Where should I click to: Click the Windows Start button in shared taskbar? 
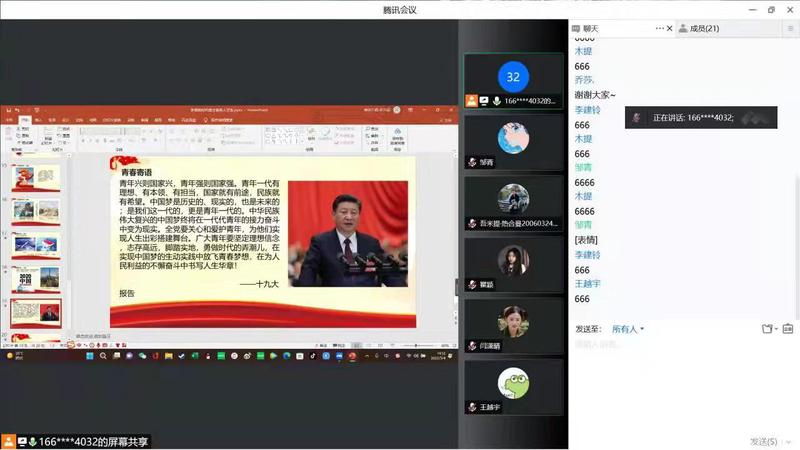(x=88, y=355)
